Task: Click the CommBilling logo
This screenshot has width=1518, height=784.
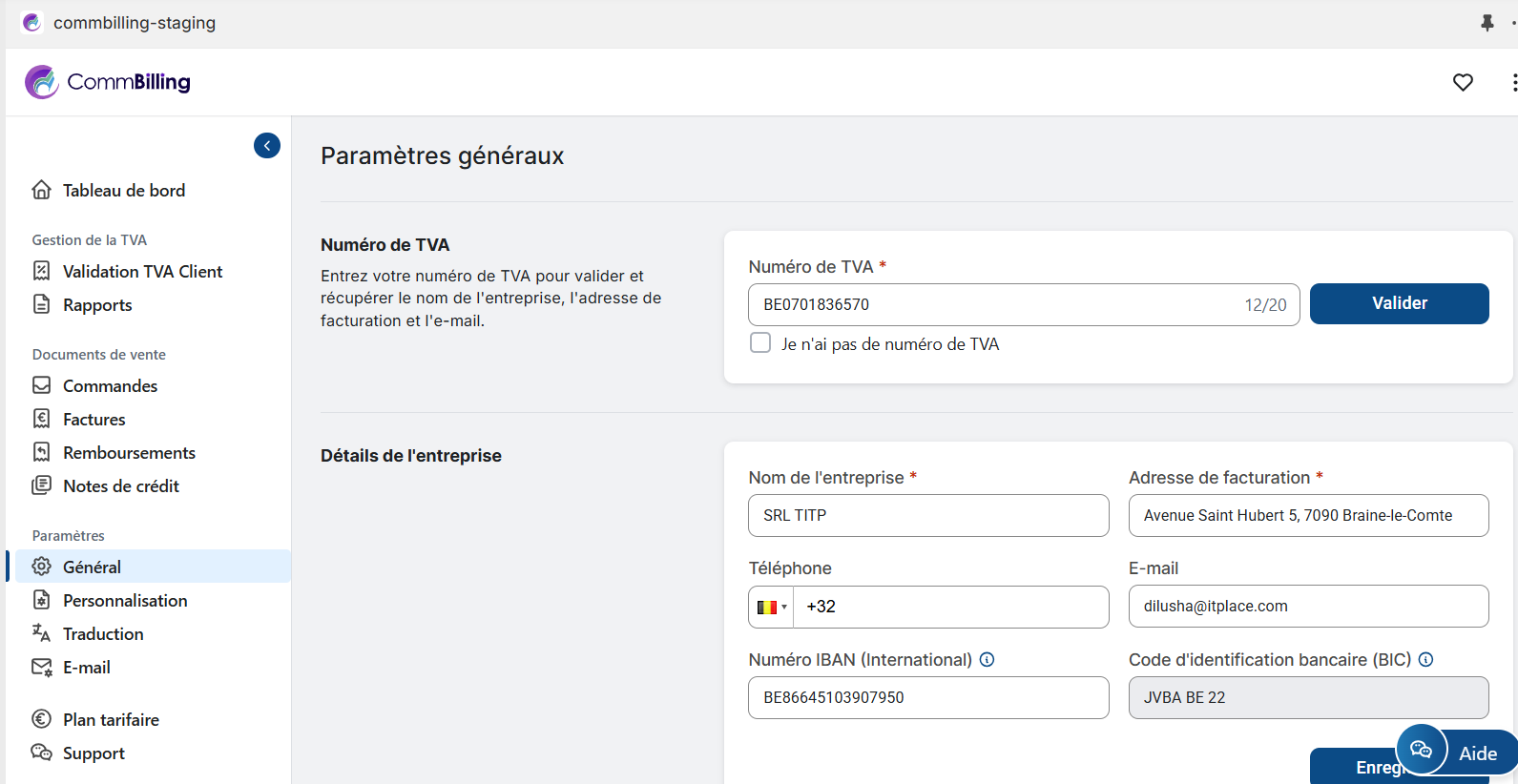Action: 108,82
